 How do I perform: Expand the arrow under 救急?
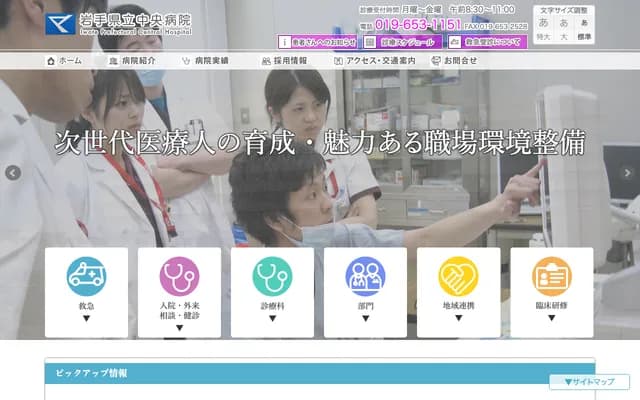pos(86,319)
